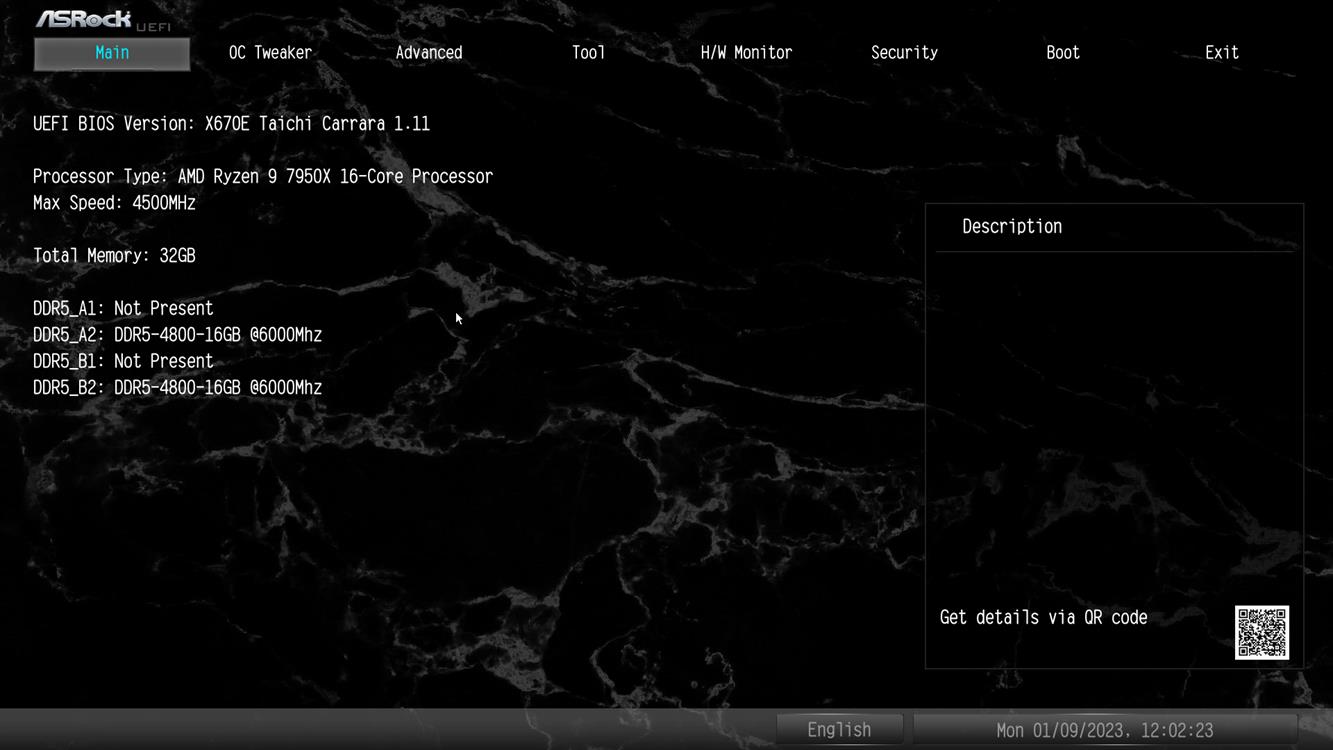Click the English language button

coord(840,730)
